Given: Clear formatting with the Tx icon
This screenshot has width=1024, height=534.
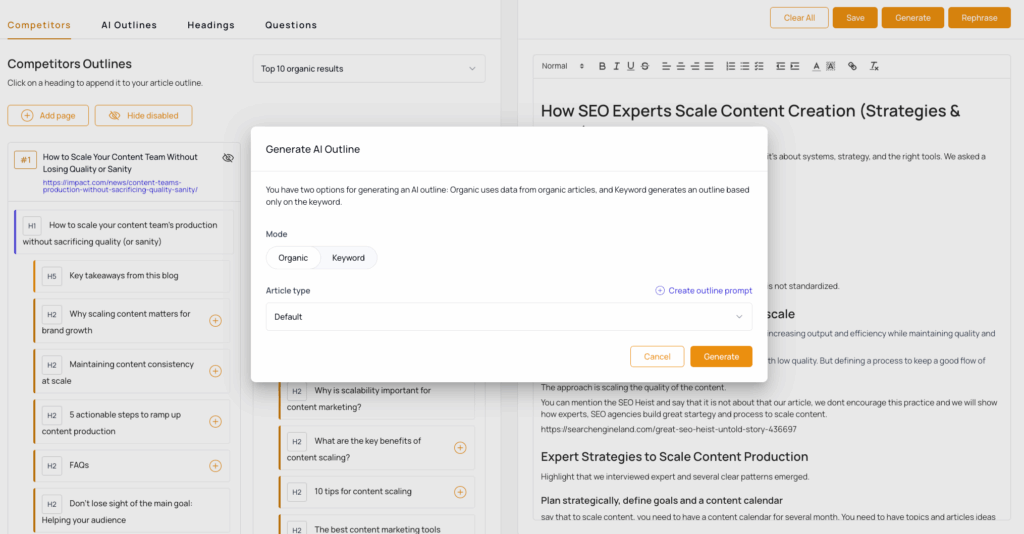Looking at the screenshot, I should click(x=874, y=66).
